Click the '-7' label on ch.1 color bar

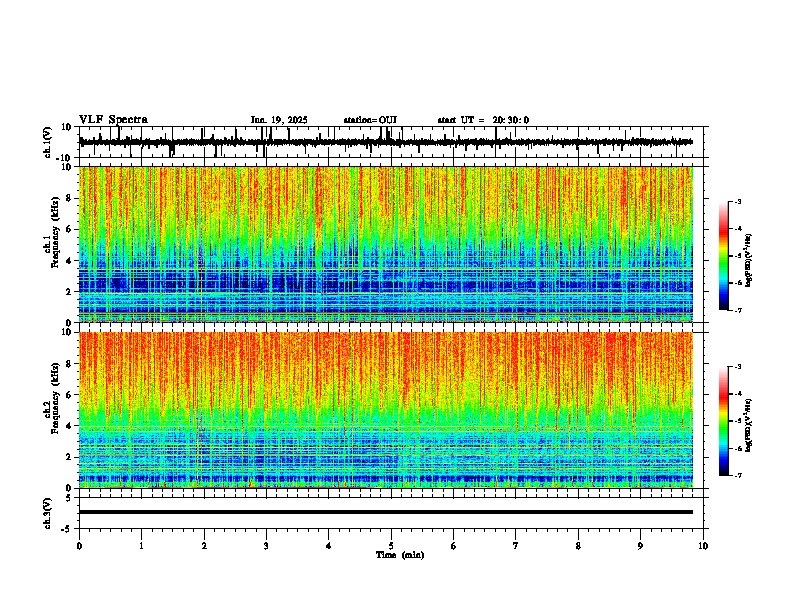(x=737, y=310)
